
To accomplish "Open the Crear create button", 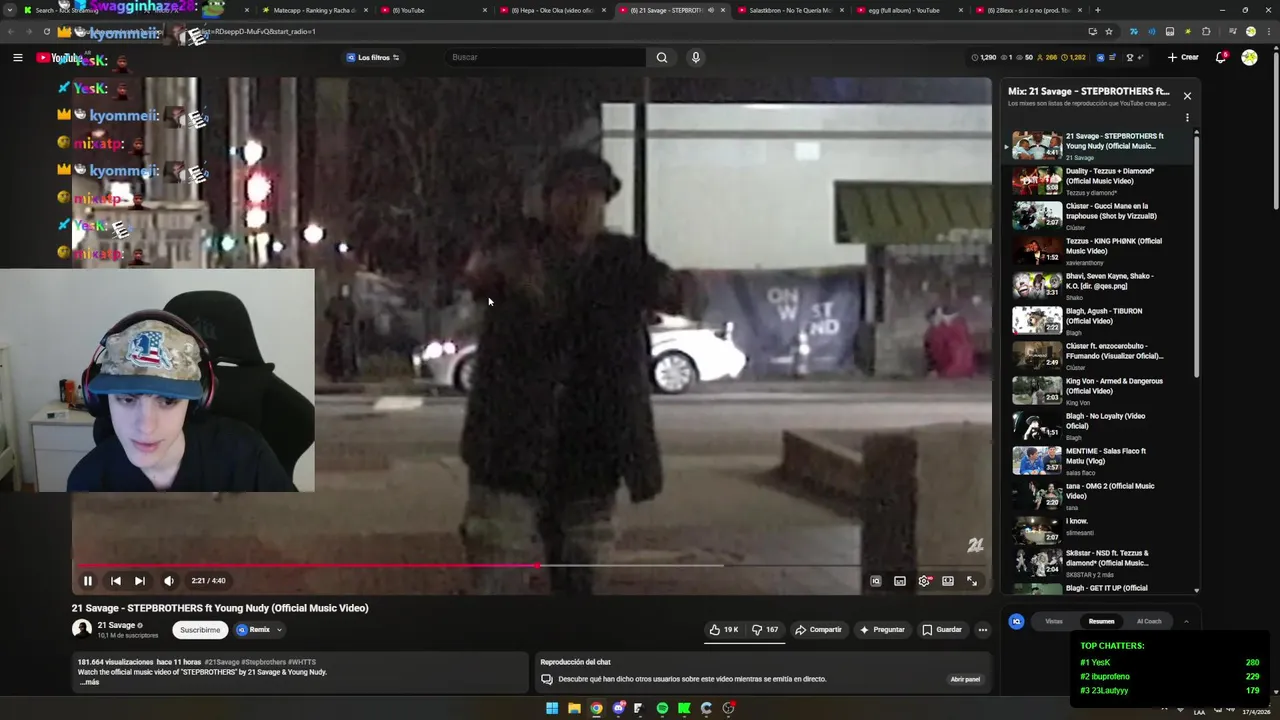I will point(1183,57).
